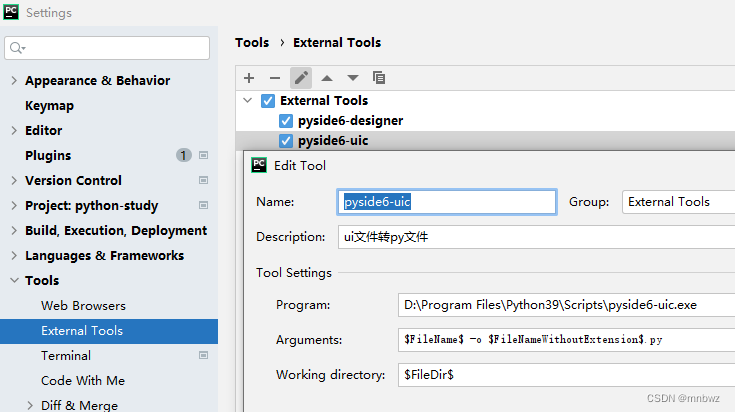
Task: Select Web Browsers under Tools
Action: [83, 305]
